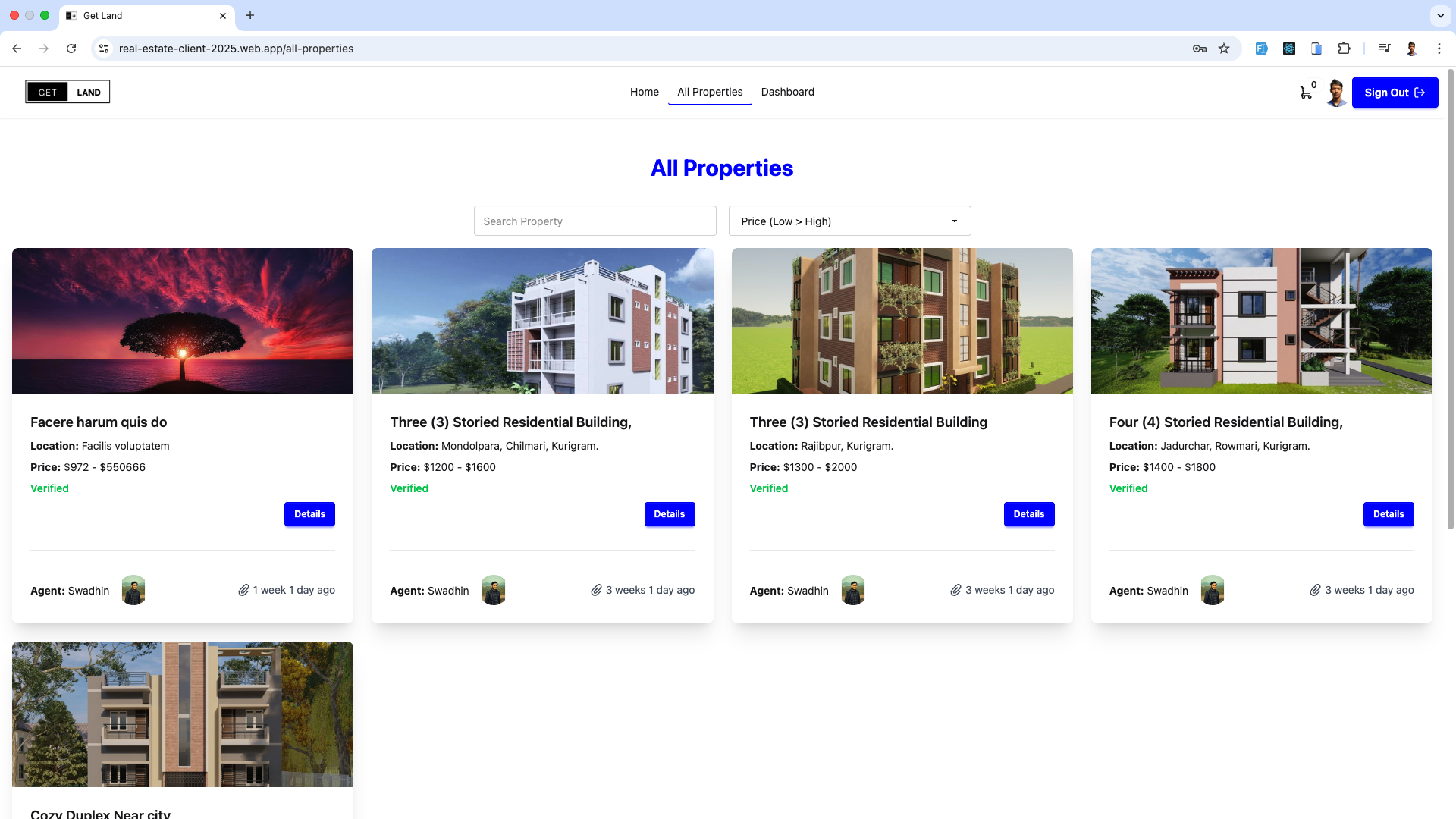1456x819 pixels.
Task: Click location Jadurchar, Rowmari, Kurigram
Action: (1235, 446)
